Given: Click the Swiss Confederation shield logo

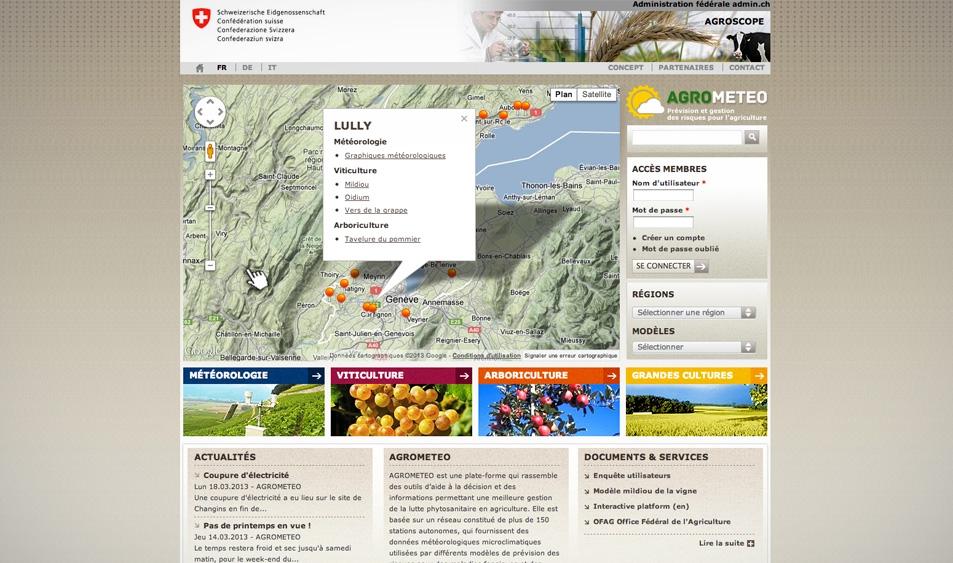Looking at the screenshot, I should click(201, 18).
